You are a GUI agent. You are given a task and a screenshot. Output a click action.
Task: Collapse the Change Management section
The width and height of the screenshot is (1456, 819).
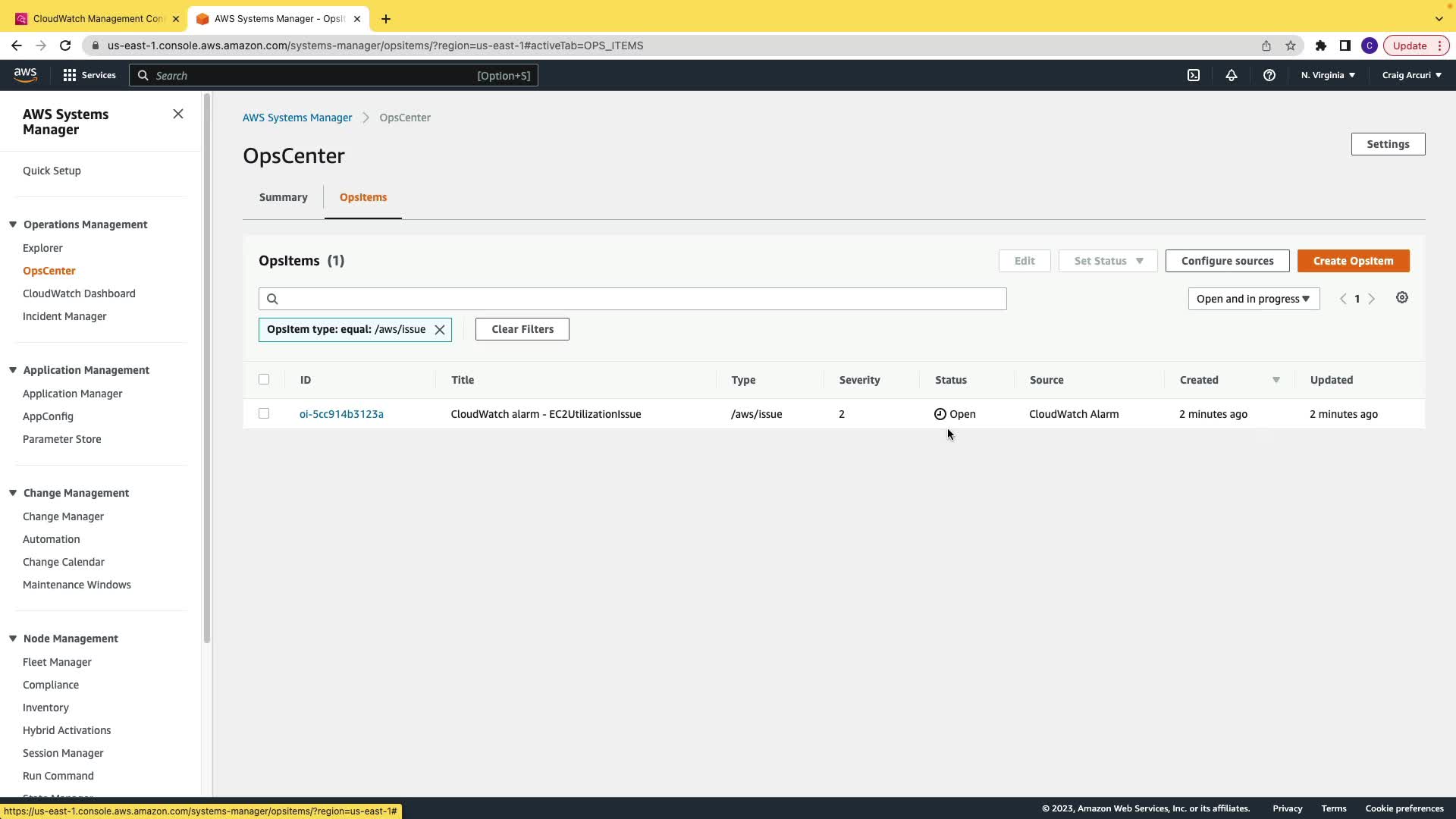pos(13,493)
